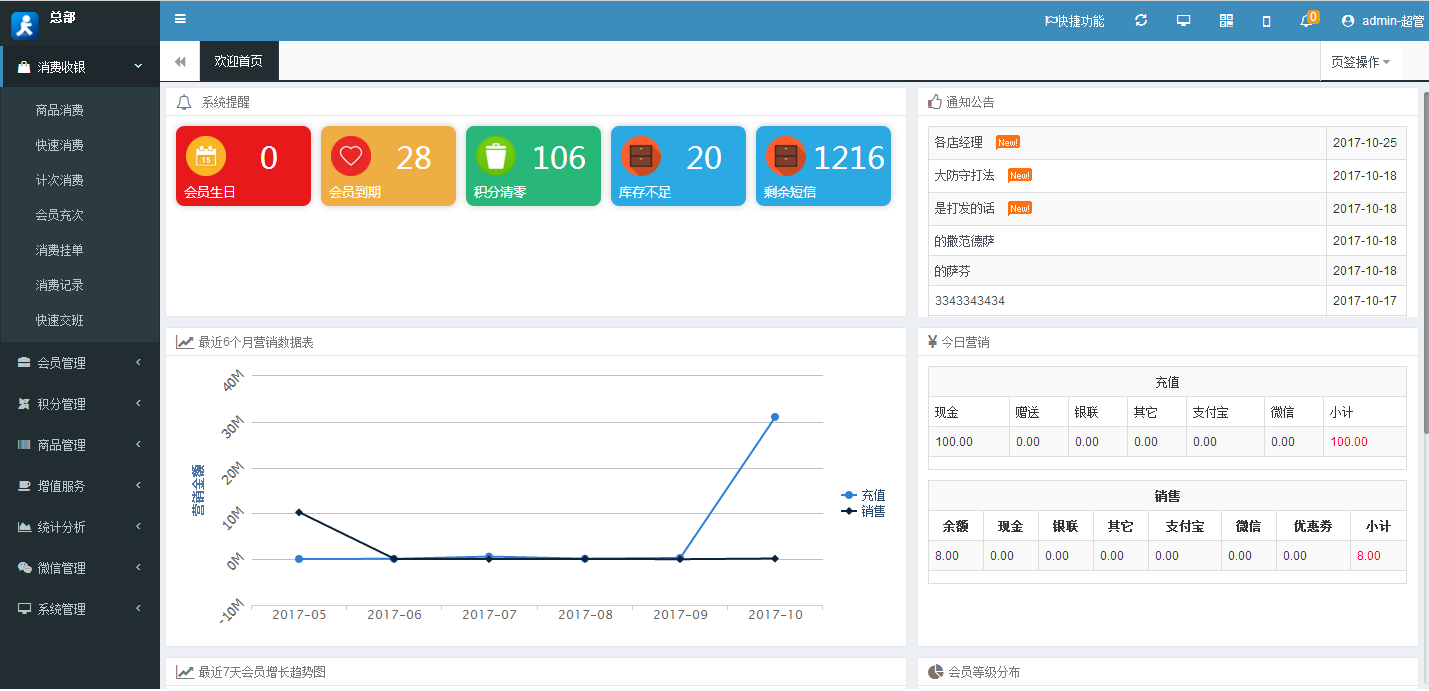Open the 快捷功能 link in header
The width and height of the screenshot is (1429, 691).
point(1075,21)
